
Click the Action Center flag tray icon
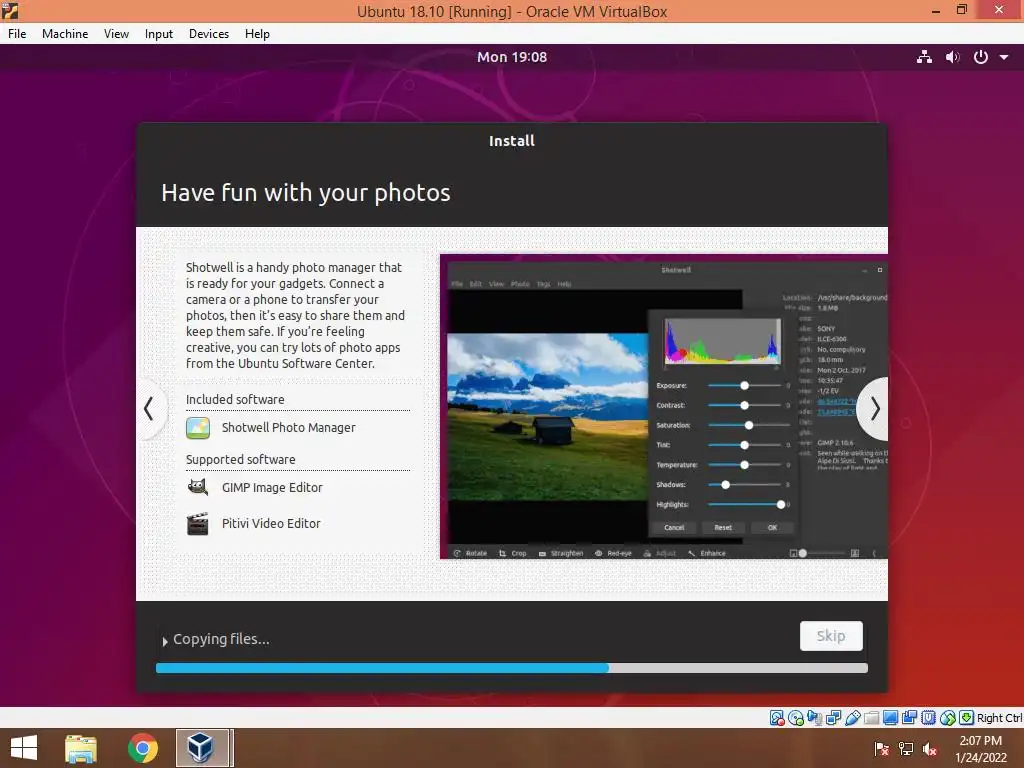click(882, 749)
